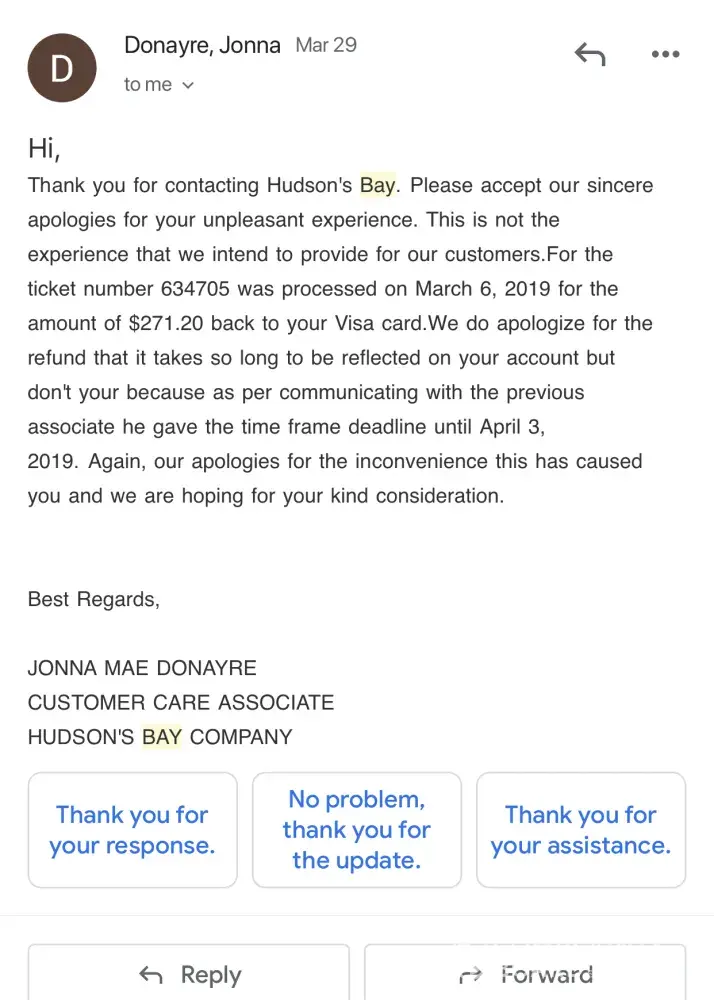Click the highlighted "Bay" in the first sentence
The width and height of the screenshot is (714, 1000).
(378, 185)
